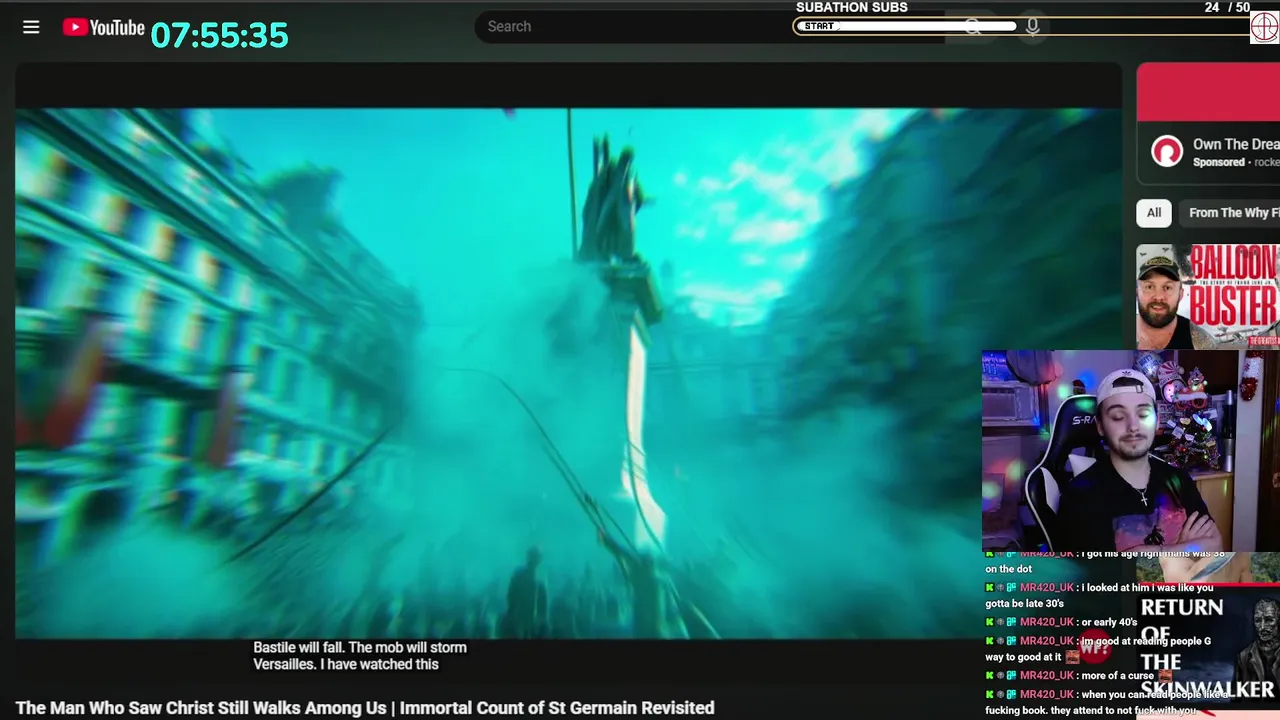Select the 'From The Why Files' chip
Screen dimensions: 1280x720
[x=1232, y=213]
